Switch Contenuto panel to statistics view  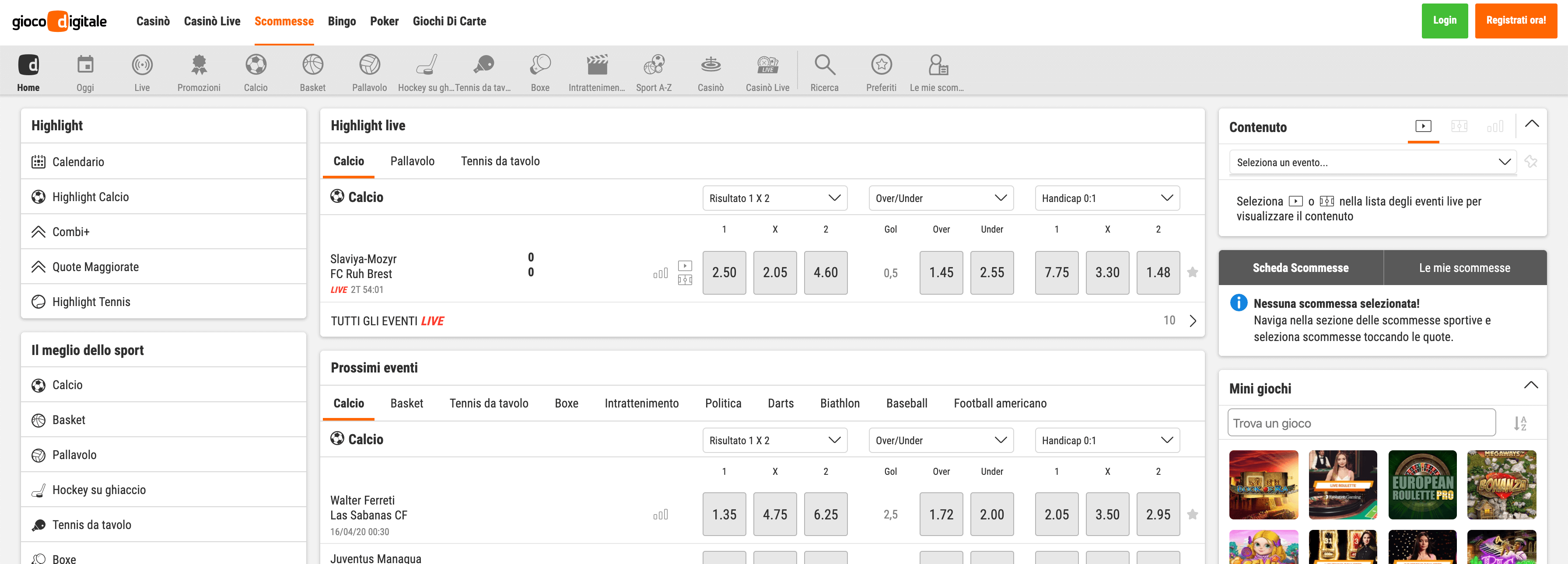[x=1495, y=126]
